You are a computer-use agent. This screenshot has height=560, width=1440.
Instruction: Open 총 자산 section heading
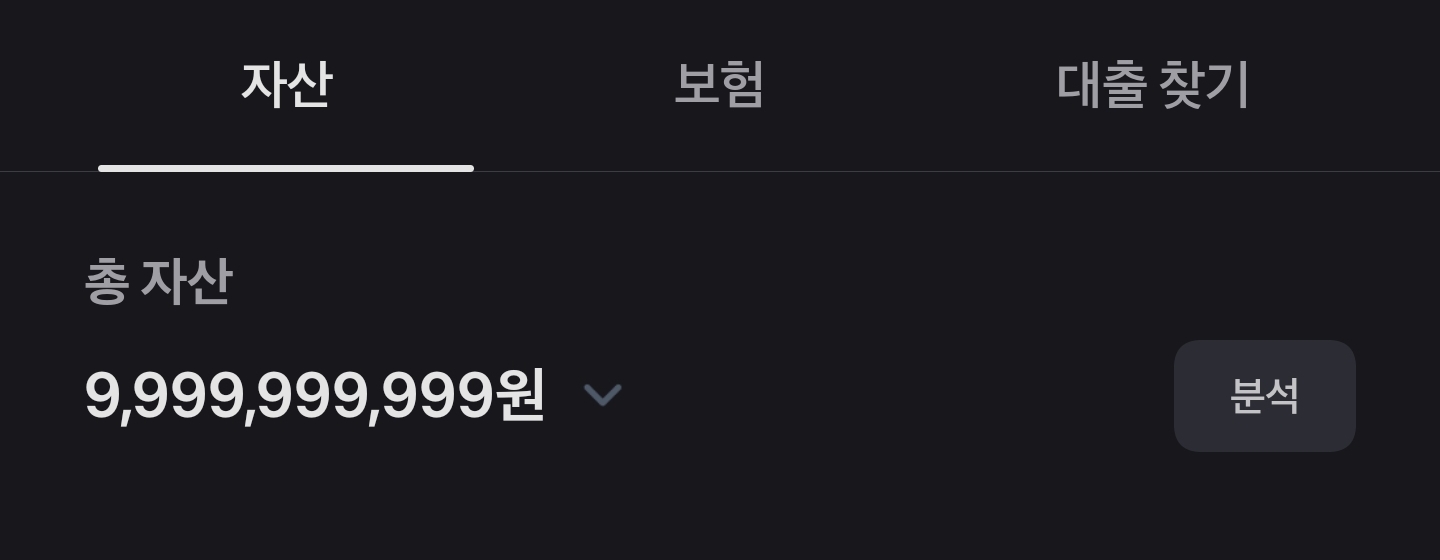[158, 282]
